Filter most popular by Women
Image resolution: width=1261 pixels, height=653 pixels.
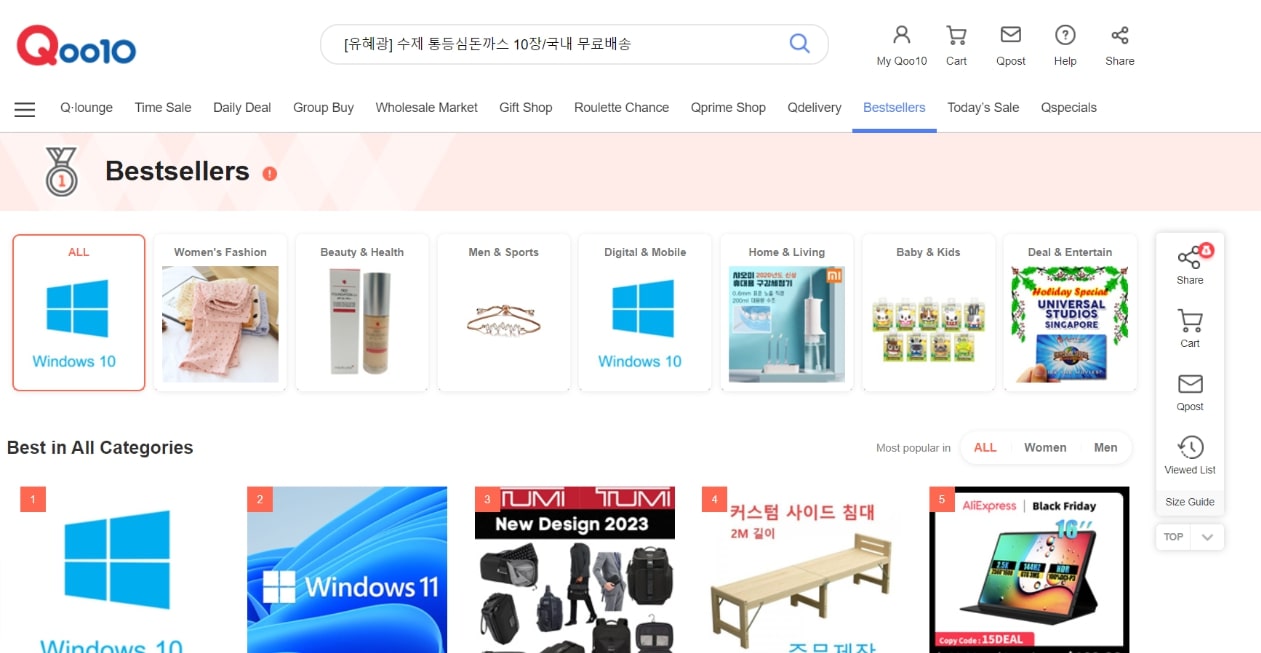click(x=1045, y=448)
